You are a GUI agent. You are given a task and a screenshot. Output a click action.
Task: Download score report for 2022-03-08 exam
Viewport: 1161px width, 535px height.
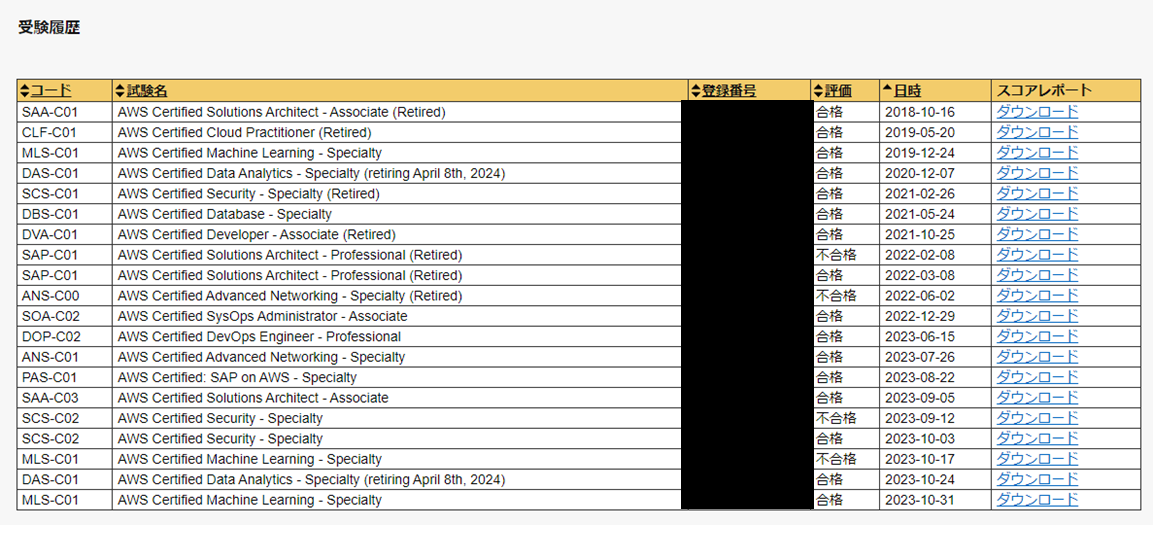click(1037, 275)
